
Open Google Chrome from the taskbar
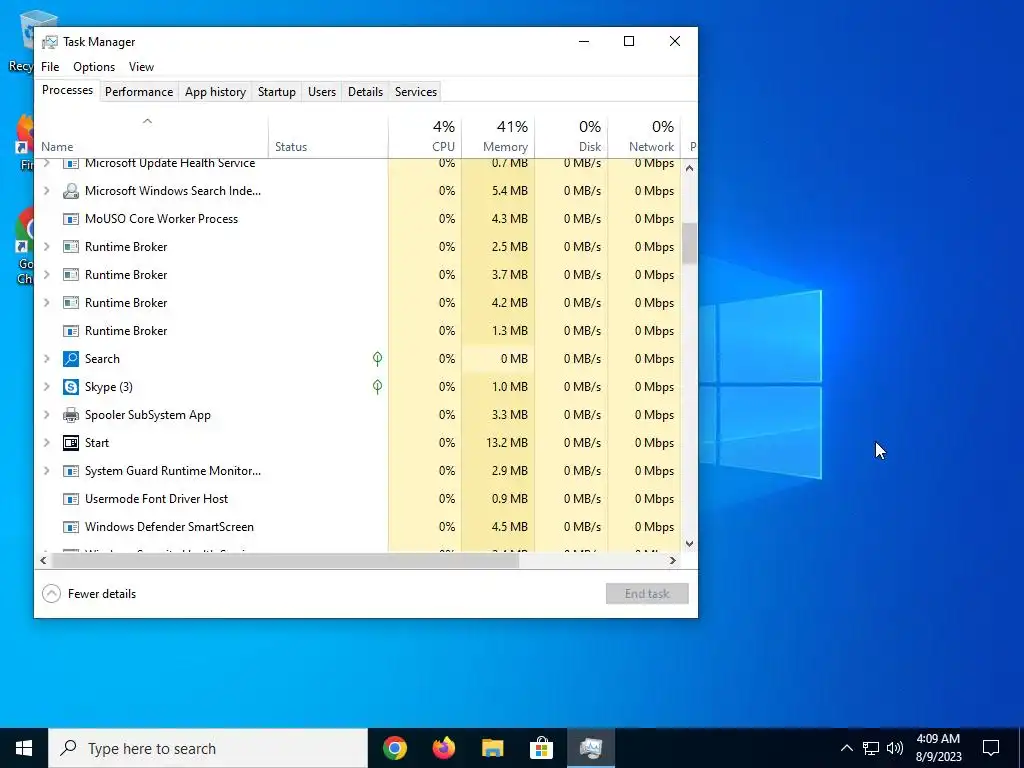(394, 748)
